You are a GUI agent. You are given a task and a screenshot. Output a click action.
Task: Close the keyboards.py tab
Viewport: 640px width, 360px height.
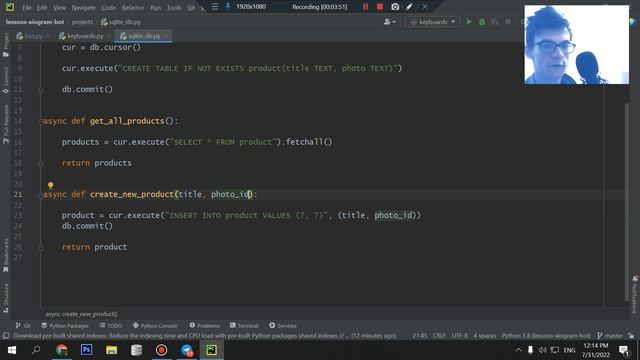tap(109, 36)
